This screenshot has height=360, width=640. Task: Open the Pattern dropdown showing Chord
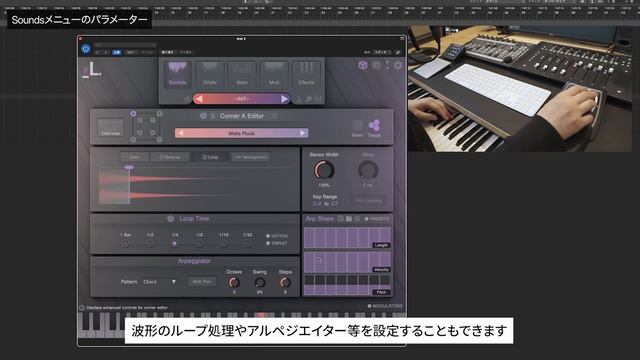(160, 282)
